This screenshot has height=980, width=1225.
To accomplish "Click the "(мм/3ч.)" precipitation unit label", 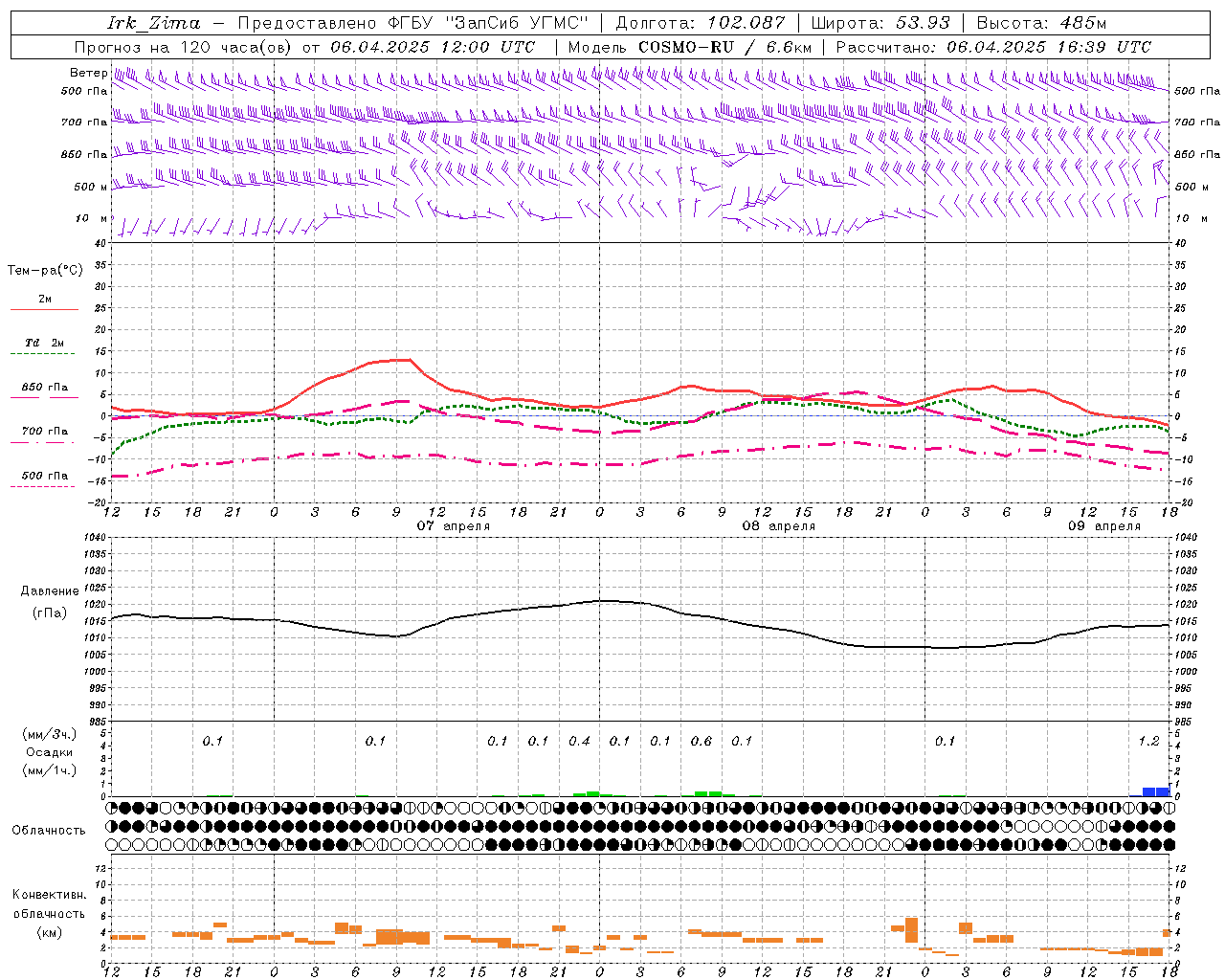I will (50, 734).
